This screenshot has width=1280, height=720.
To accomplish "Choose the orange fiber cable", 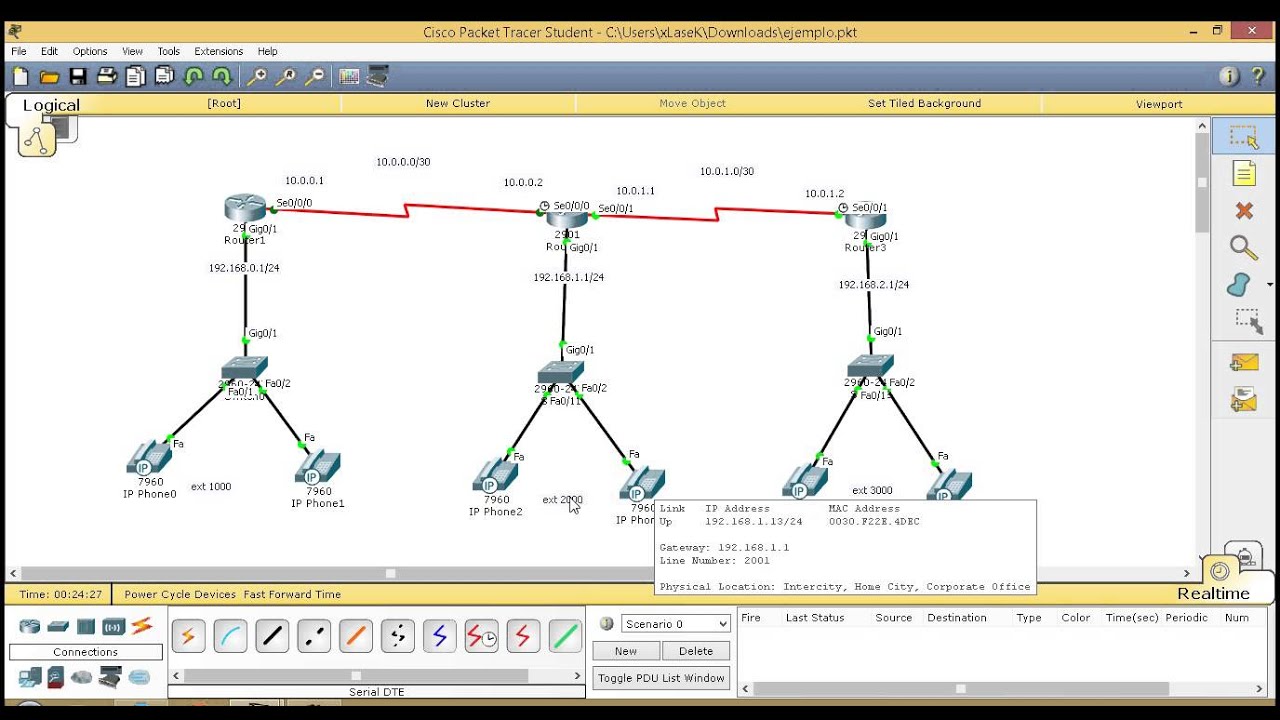I will [356, 636].
